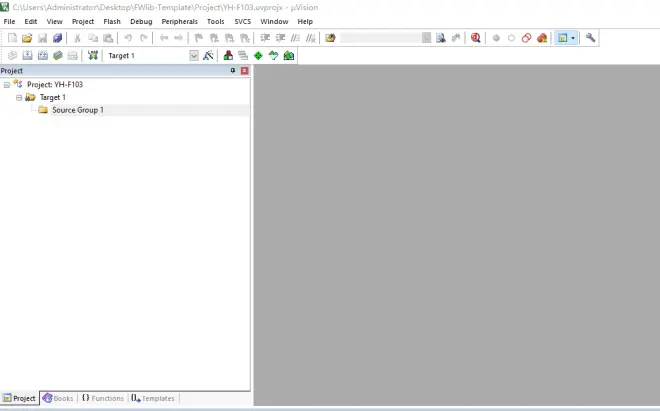Switch to the Functions tab
Screen dimensions: 660x411
(x=103, y=398)
